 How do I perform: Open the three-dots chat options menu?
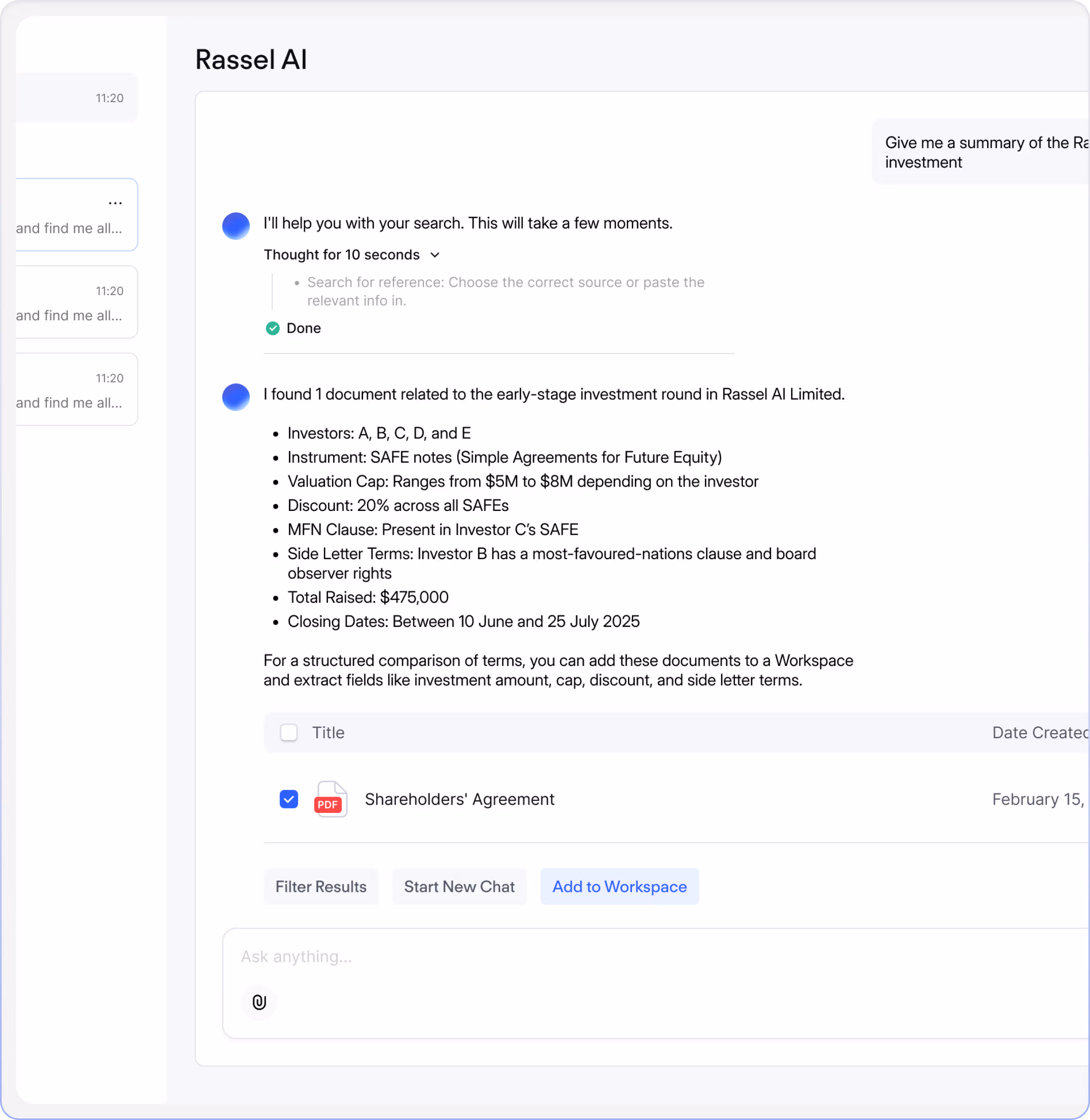pyautogui.click(x=115, y=203)
